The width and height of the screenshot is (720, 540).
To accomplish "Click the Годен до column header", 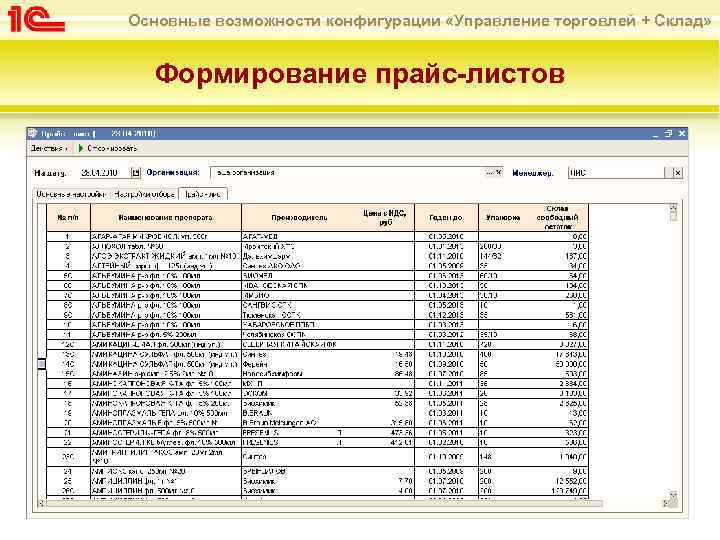I will coord(446,218).
